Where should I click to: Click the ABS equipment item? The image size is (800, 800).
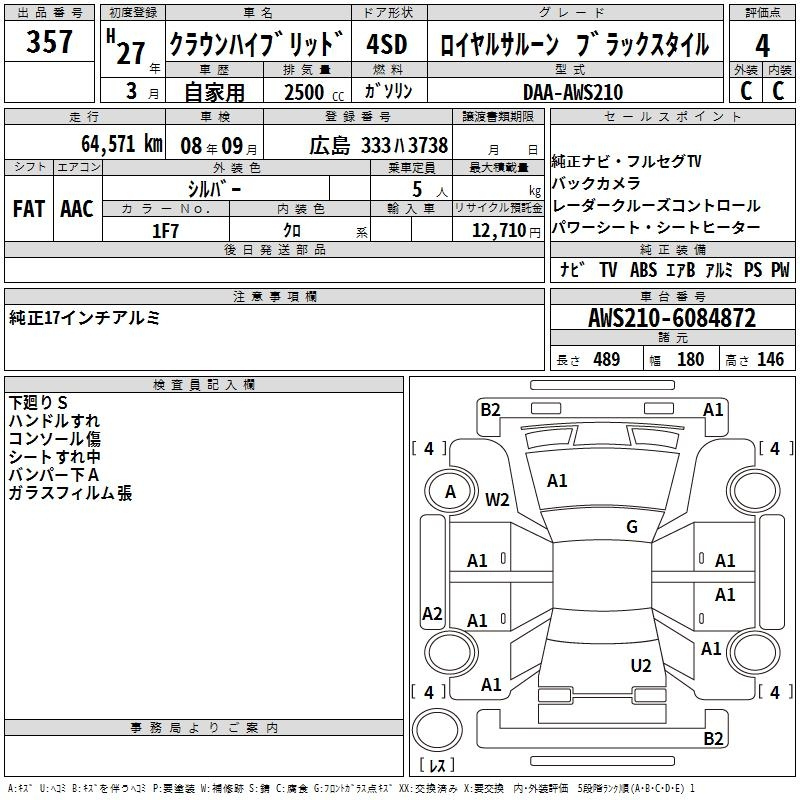click(x=643, y=269)
